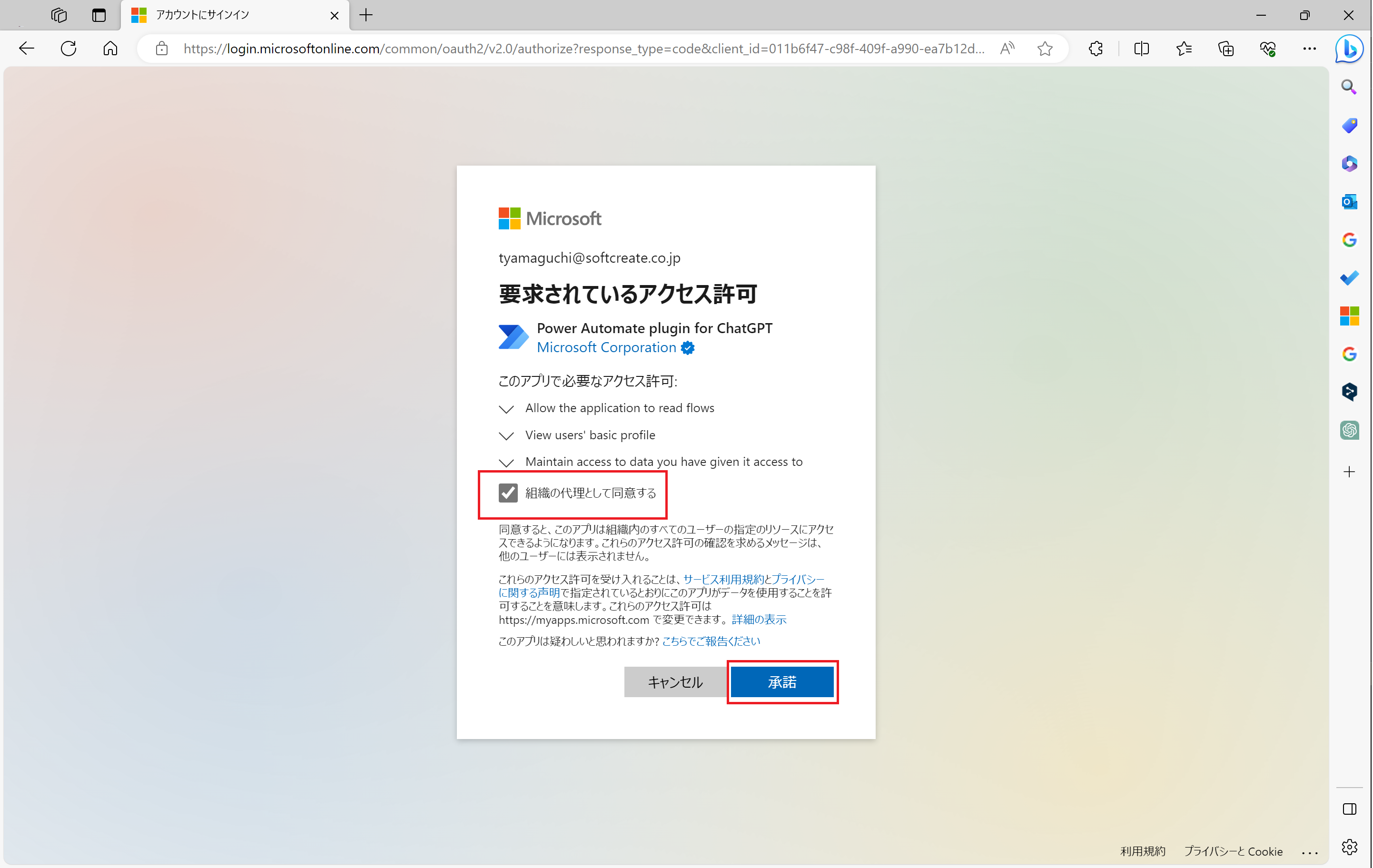Open tab actions menu icon

click(99, 15)
